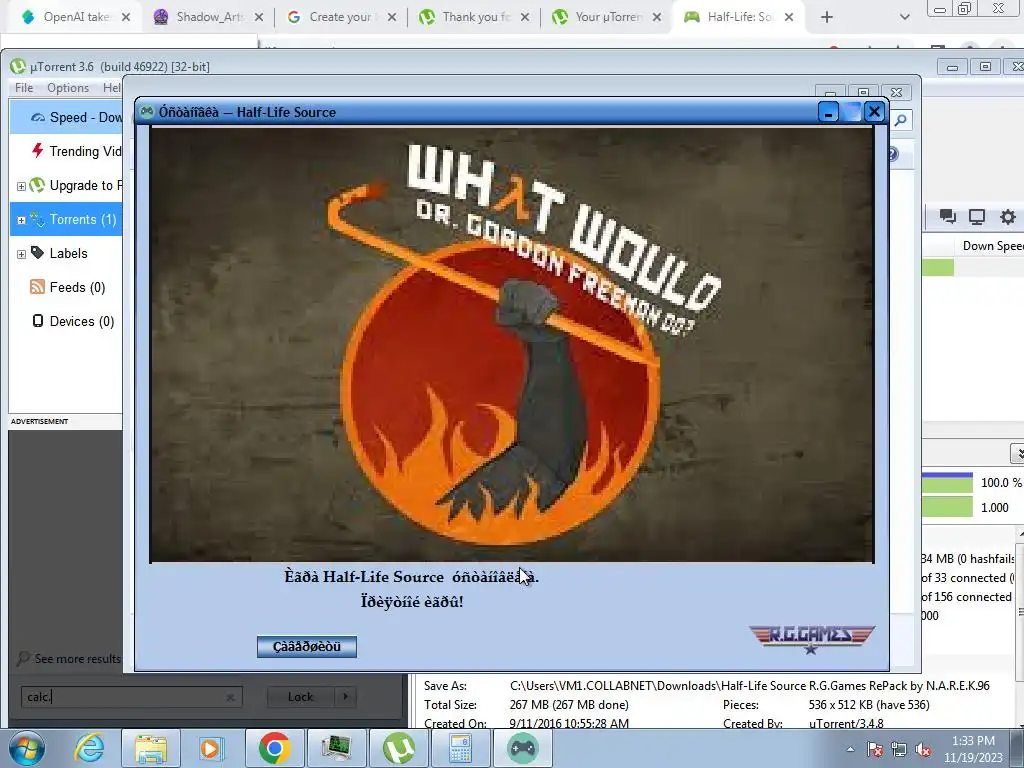This screenshot has height=768, width=1024.
Task: Open a new browser tab
Action: (x=827, y=18)
